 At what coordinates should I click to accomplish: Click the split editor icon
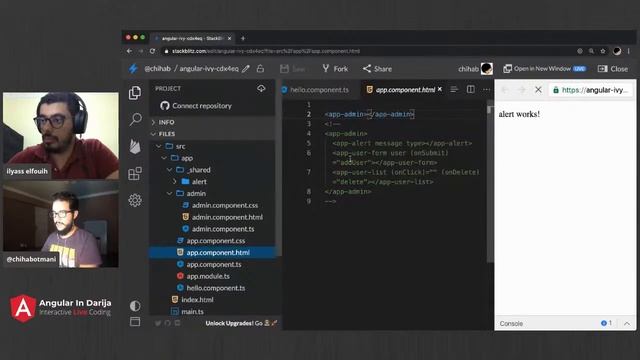[x=471, y=89]
